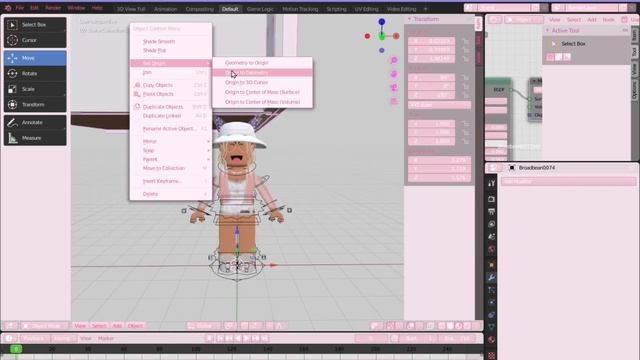Toggle lock on Location X
Image resolution: width=640 pixels, height=360 pixels.
tap(465, 41)
